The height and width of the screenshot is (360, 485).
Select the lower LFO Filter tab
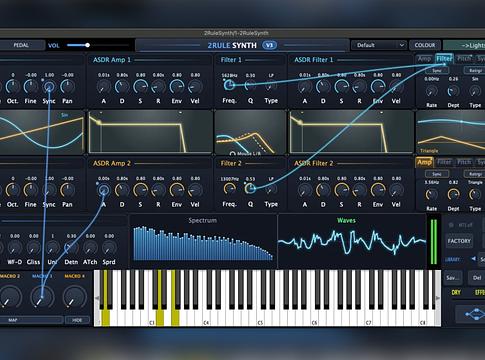tap(444, 162)
